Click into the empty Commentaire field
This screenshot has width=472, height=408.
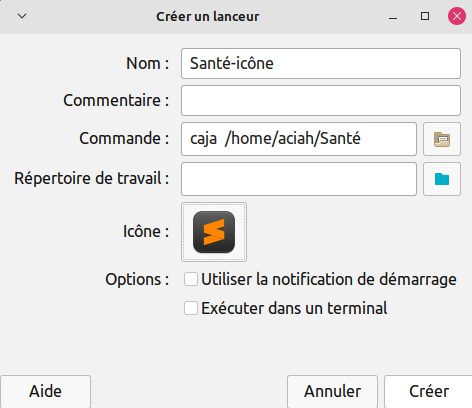(321, 101)
